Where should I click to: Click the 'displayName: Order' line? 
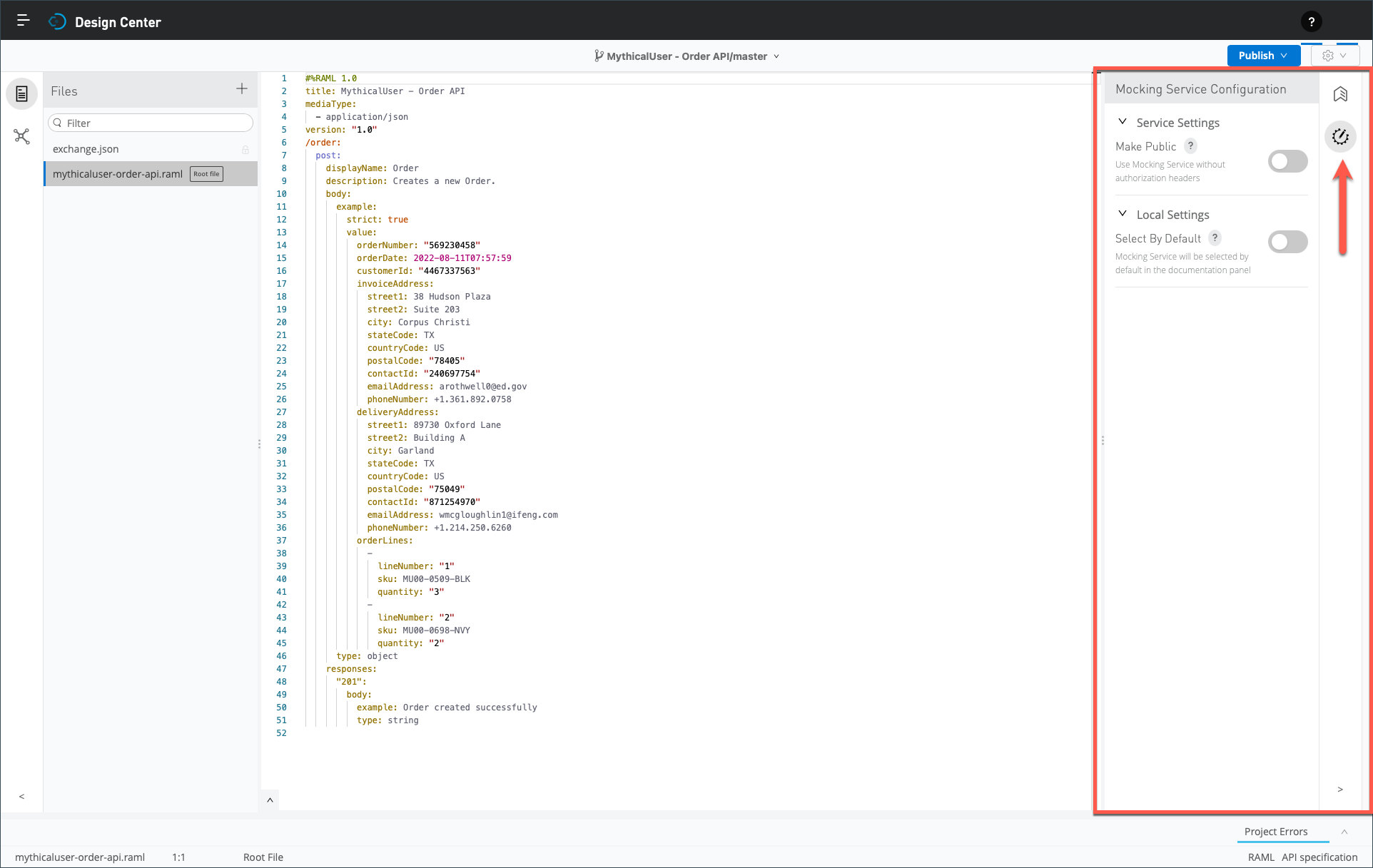point(373,168)
